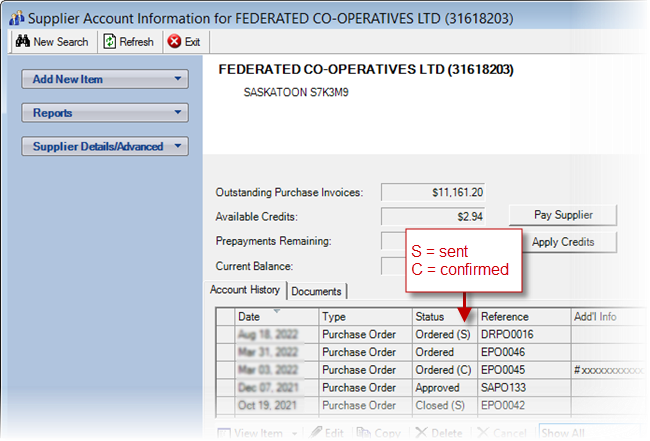This screenshot has width=650, height=441.
Task: Click Purchase Order type in EPO0046 row
Action: pos(365,352)
